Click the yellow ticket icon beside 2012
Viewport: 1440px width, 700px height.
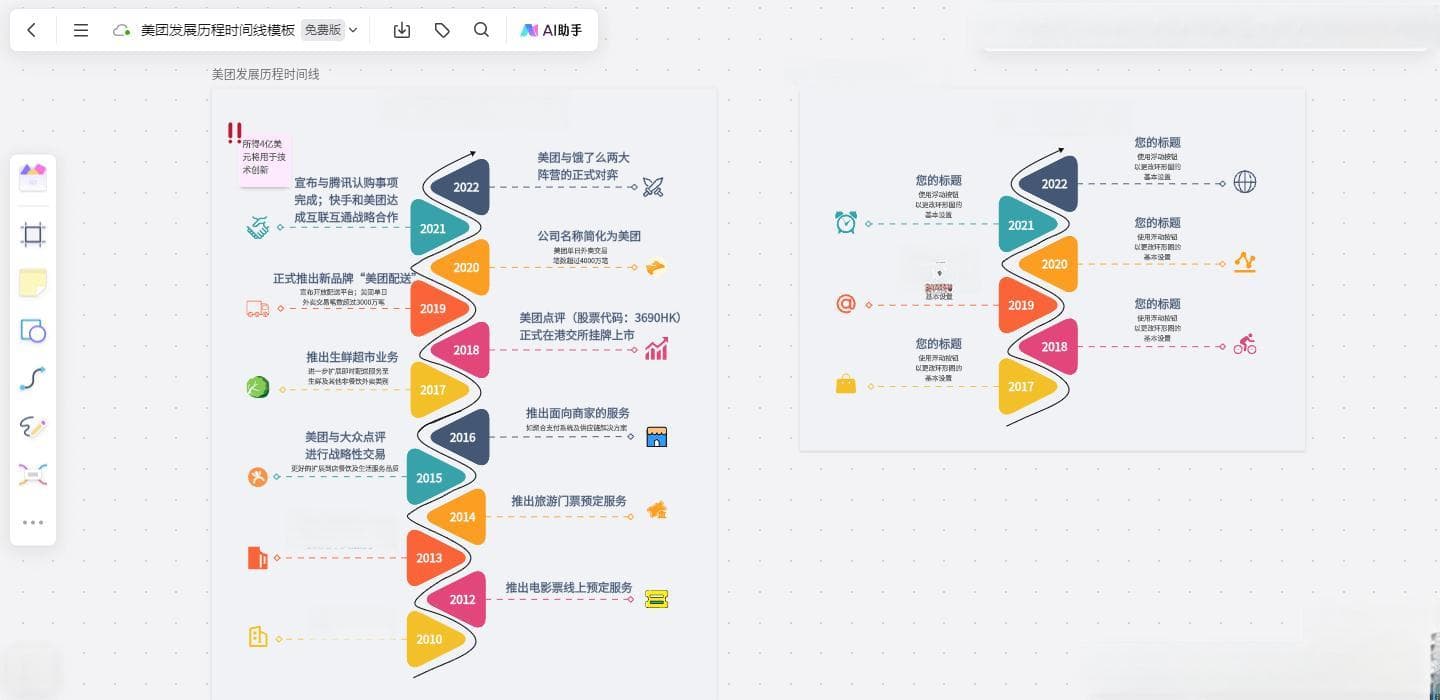[x=656, y=599]
